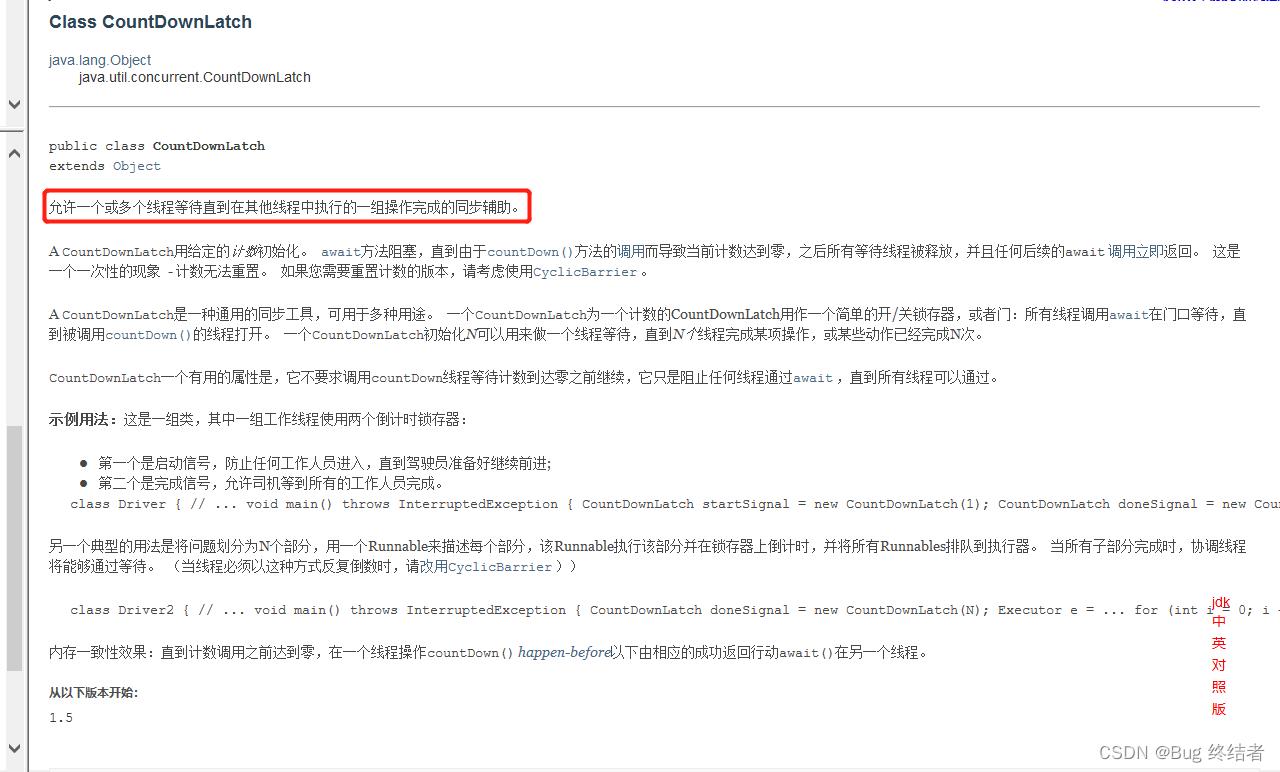Click the Class CountDownLatch heading
Image resolution: width=1280 pixels, height=772 pixels.
coord(150,22)
